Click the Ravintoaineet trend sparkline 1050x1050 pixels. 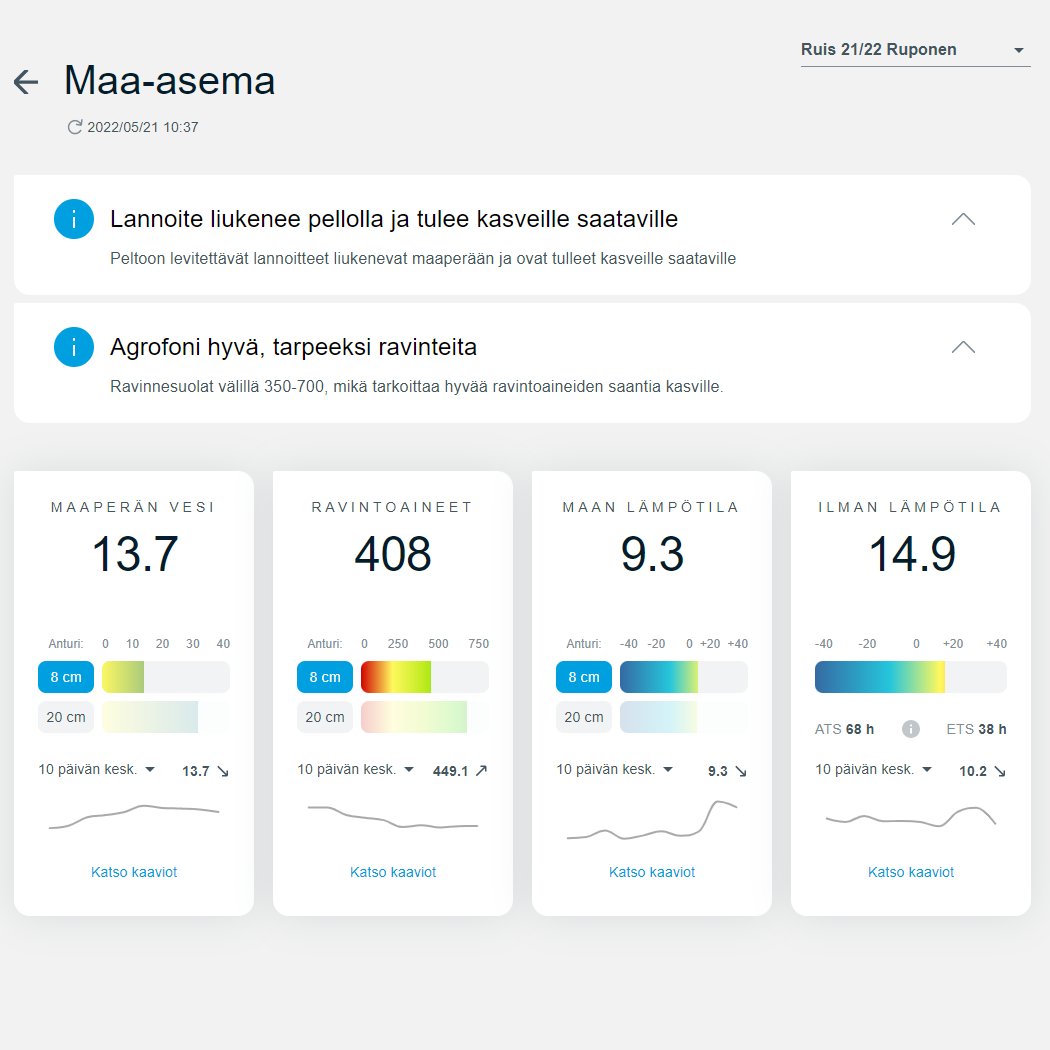(393, 818)
